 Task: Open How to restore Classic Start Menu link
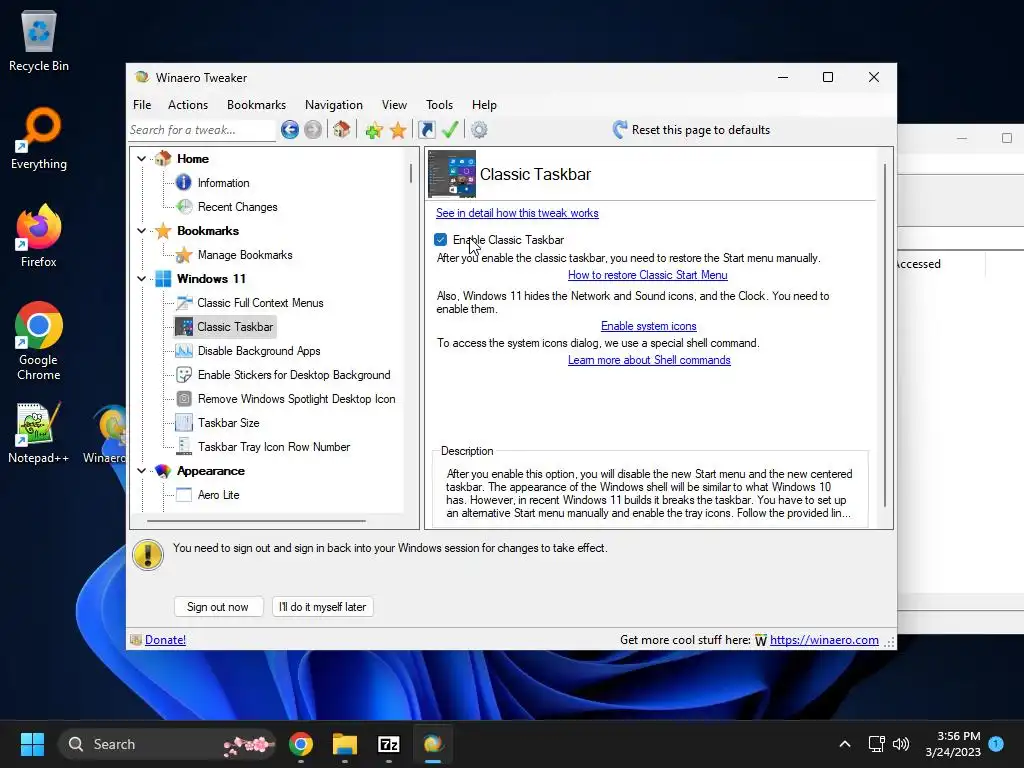click(x=648, y=275)
